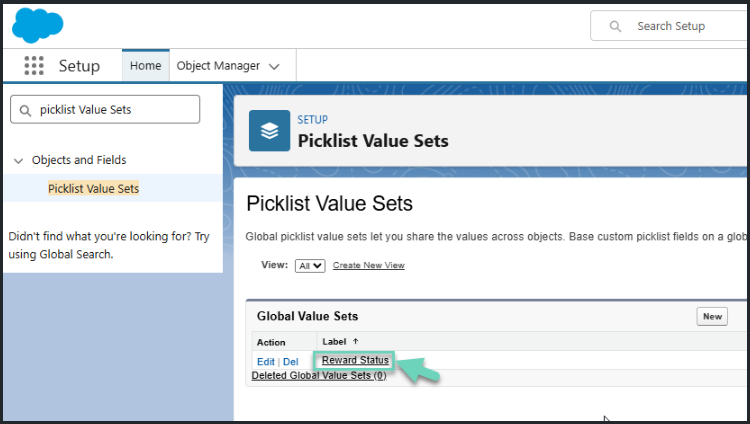Sort by the Label column arrow
Screen dimensions: 750x424
355,342
